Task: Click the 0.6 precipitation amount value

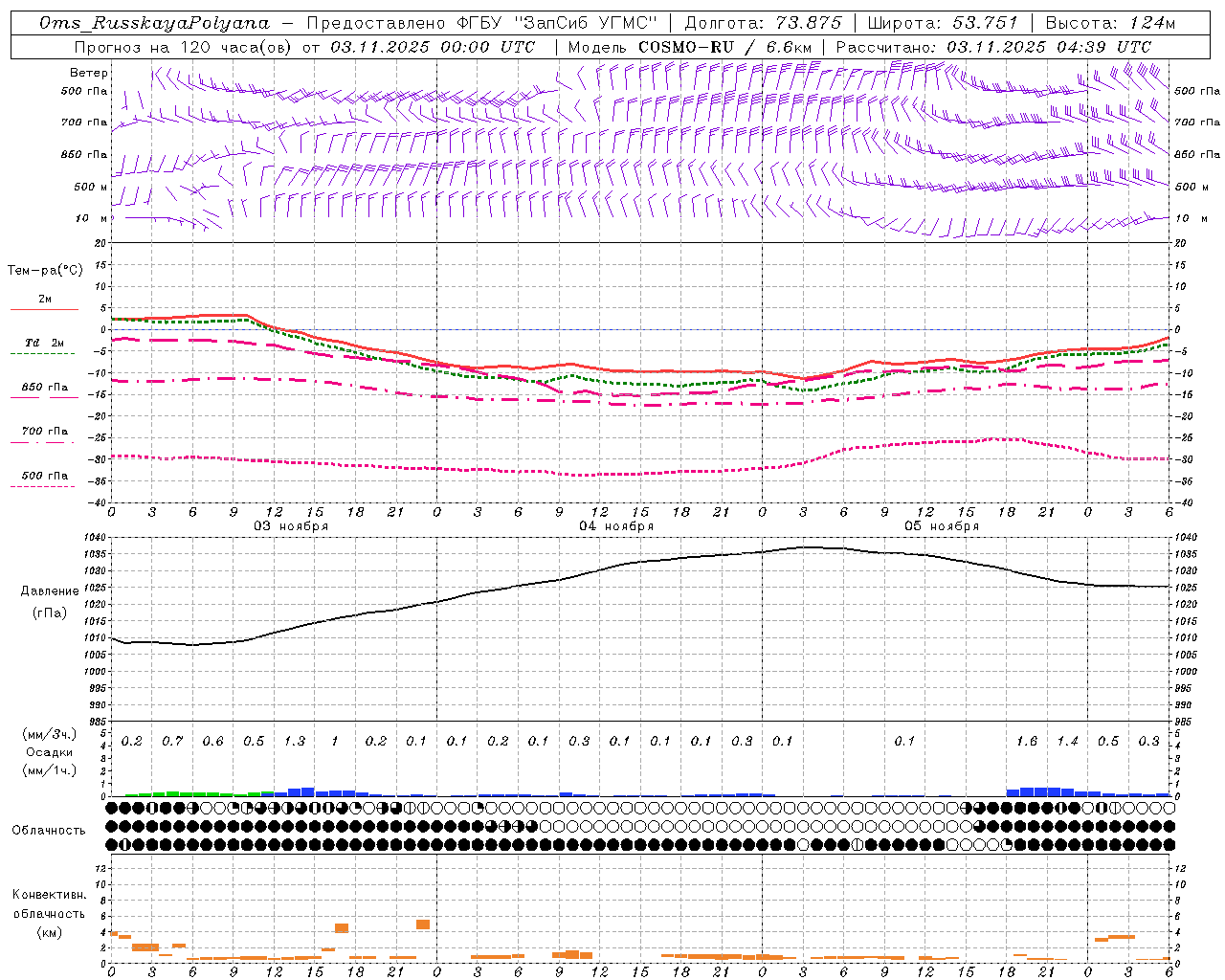Action: (212, 742)
